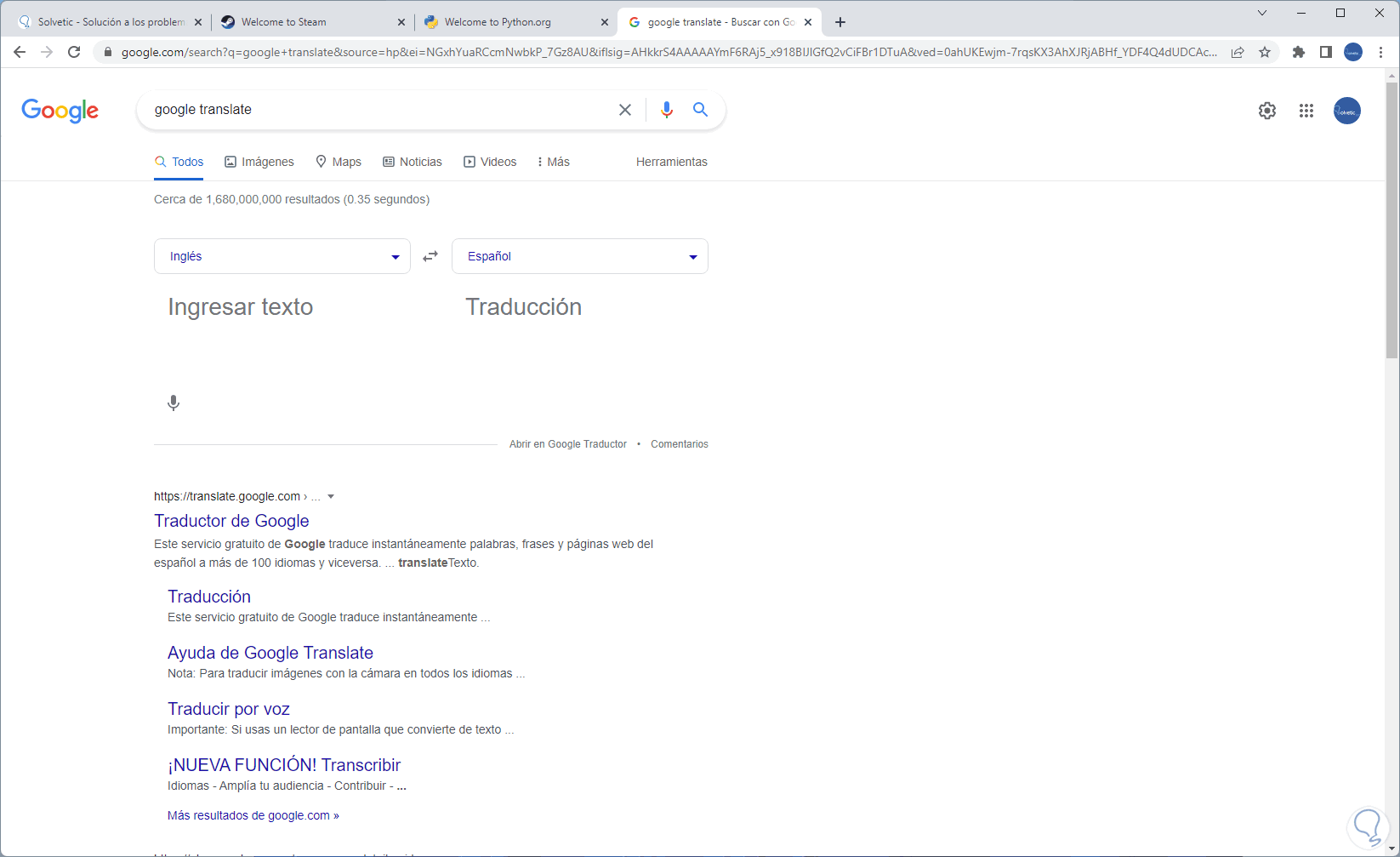Image resolution: width=1400 pixels, height=857 pixels.
Task: Open the Ayuda de Google Translate link
Action: click(270, 653)
